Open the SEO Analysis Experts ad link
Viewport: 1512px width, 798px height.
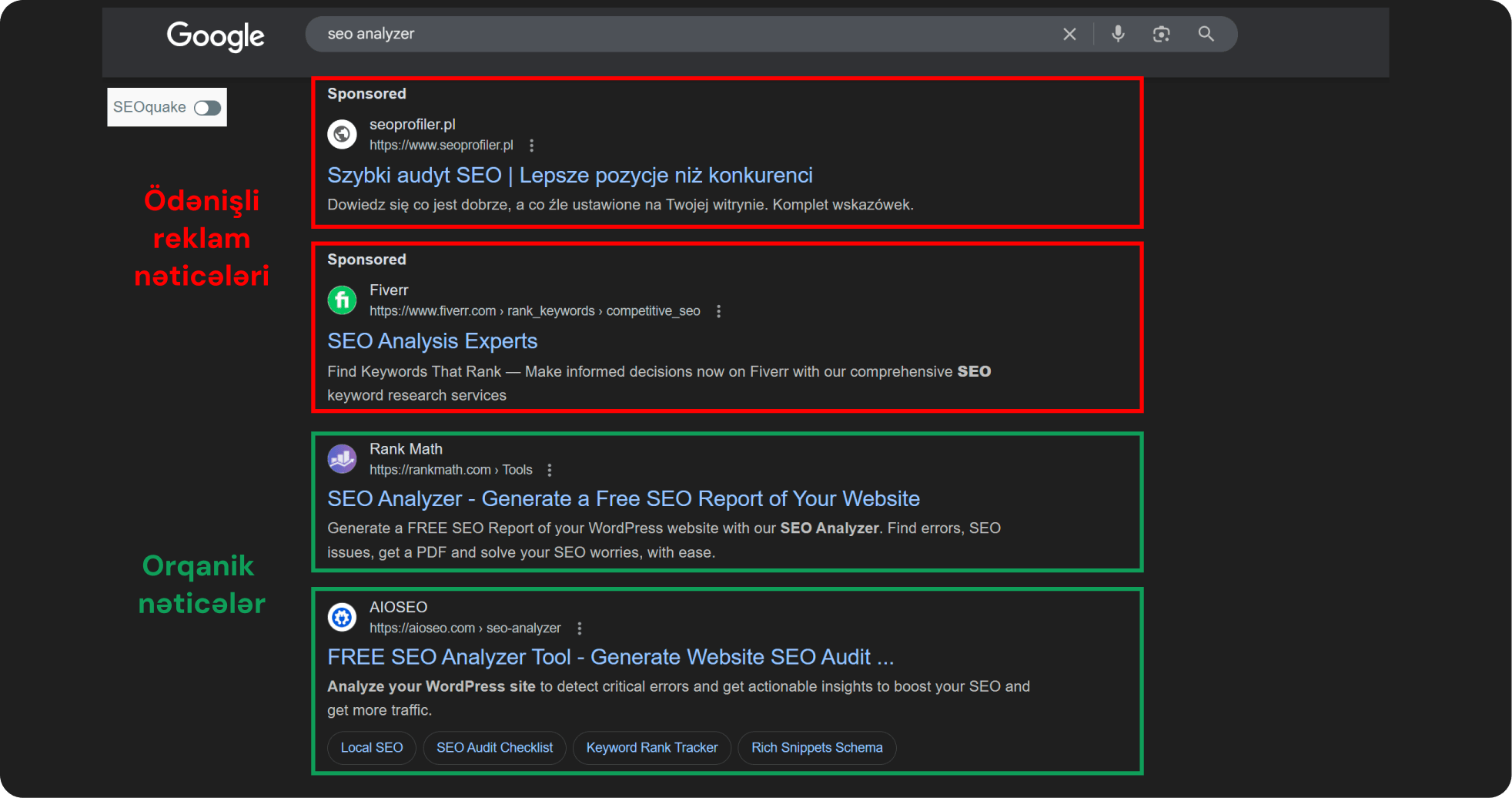(432, 341)
